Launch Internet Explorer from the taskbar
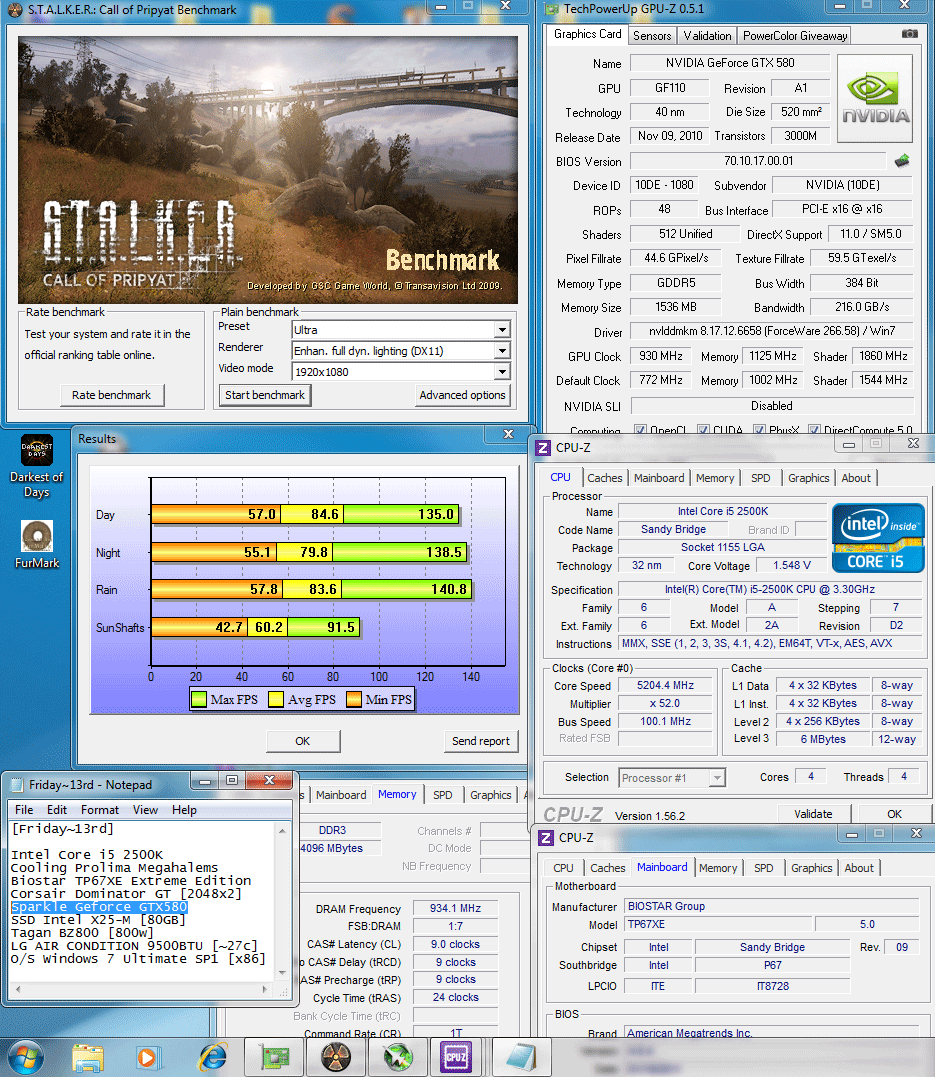Screen dimensions: 935x1077 click(213, 1058)
